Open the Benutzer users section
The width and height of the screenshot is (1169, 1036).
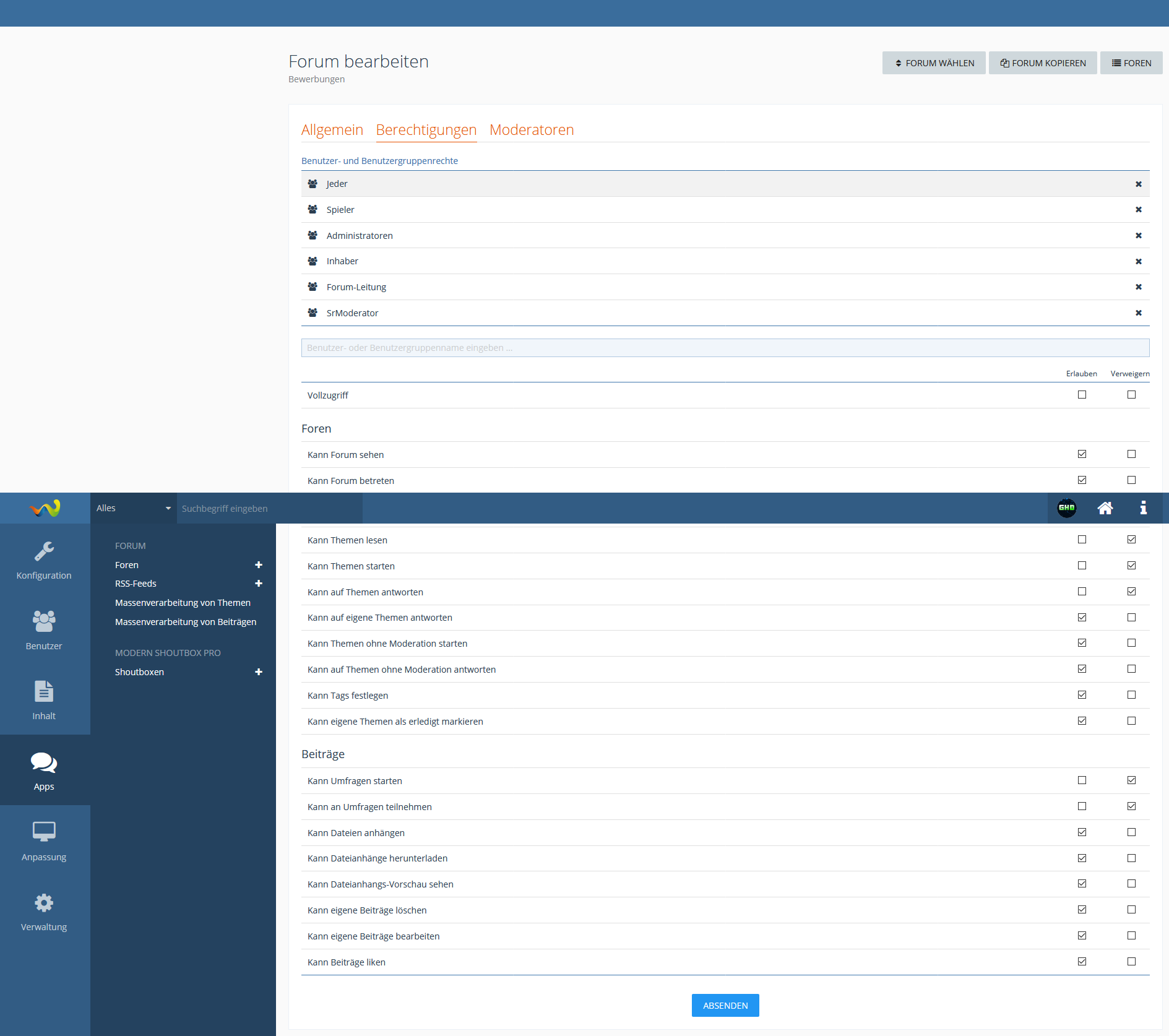[x=44, y=630]
